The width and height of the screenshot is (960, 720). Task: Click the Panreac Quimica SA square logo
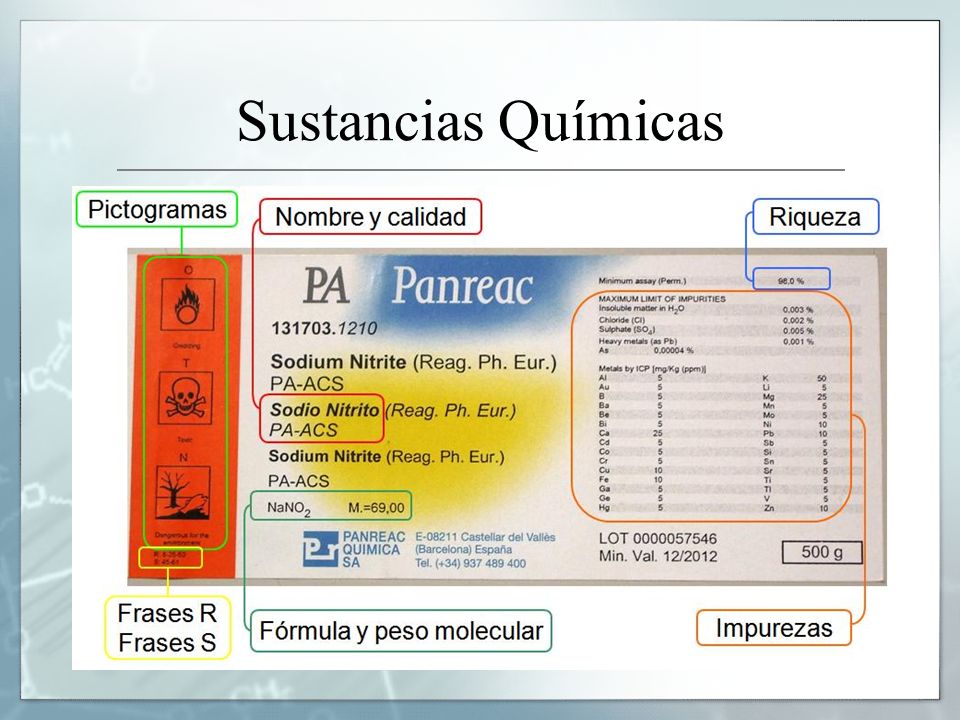tap(321, 549)
